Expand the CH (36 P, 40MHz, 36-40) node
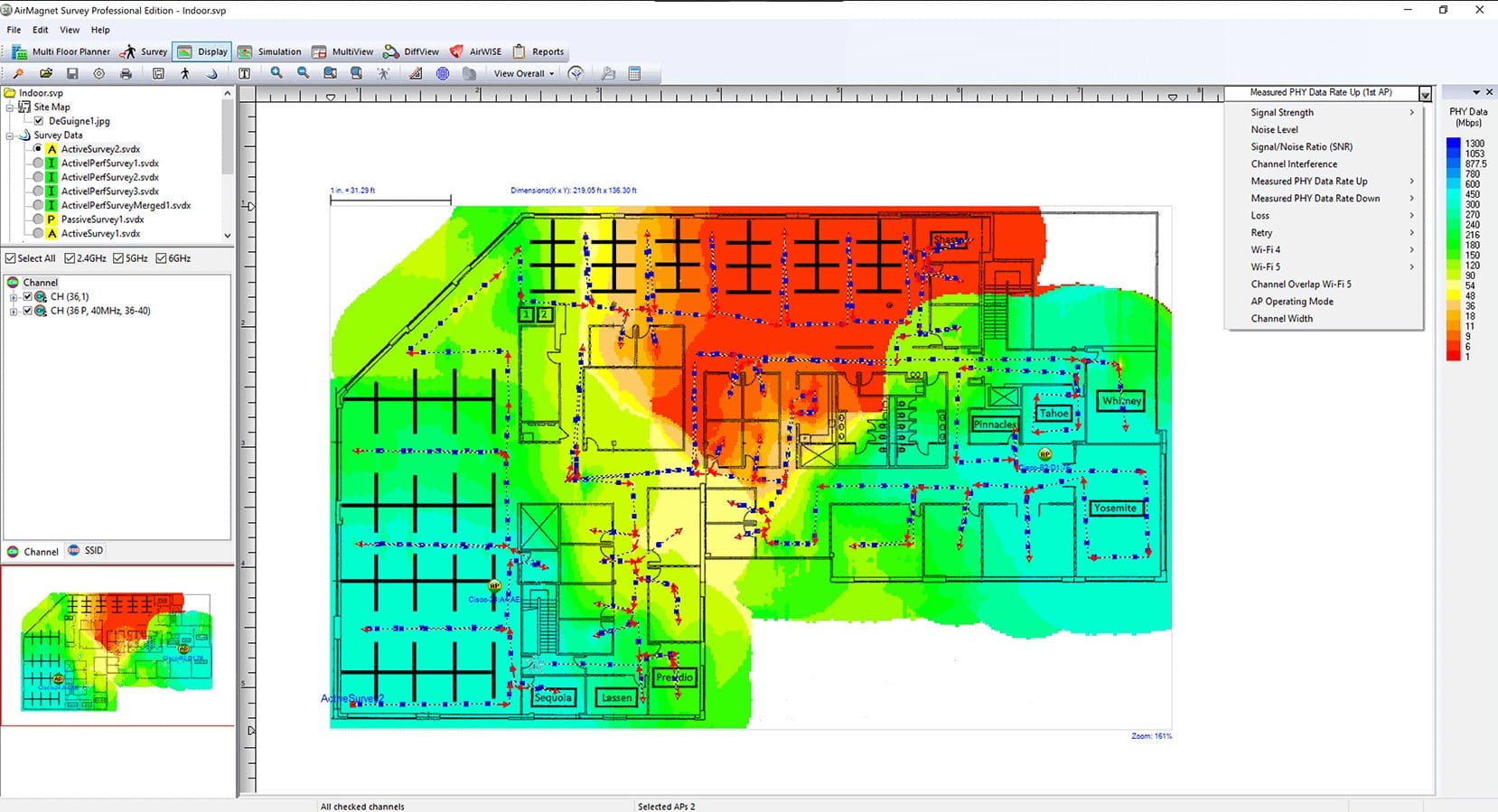The image size is (1498, 812). click(x=14, y=311)
